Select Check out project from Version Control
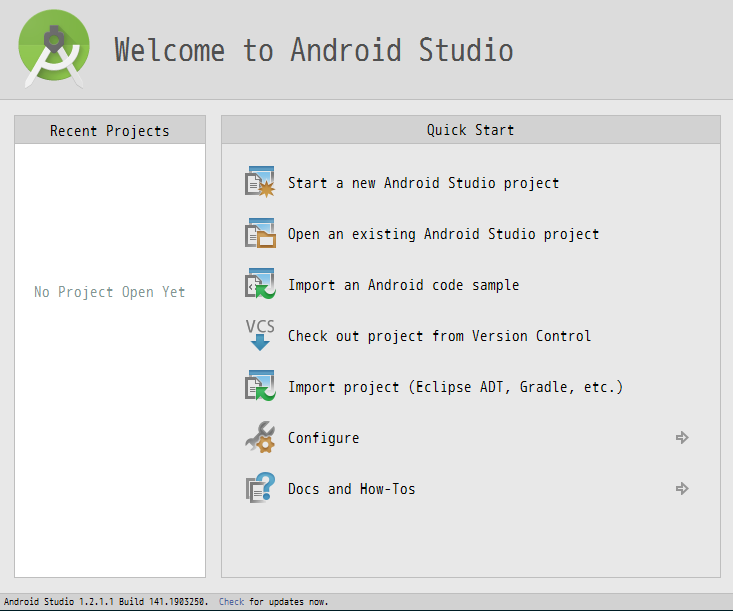 click(x=439, y=336)
